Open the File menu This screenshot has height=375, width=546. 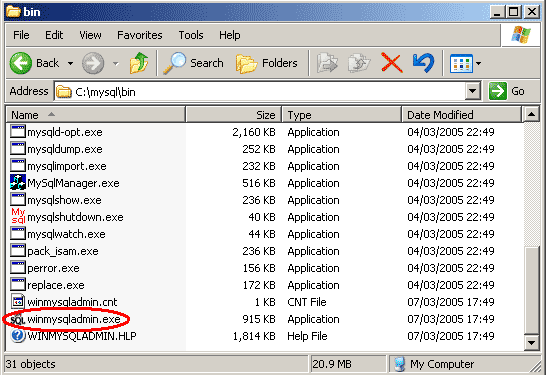[x=21, y=35]
